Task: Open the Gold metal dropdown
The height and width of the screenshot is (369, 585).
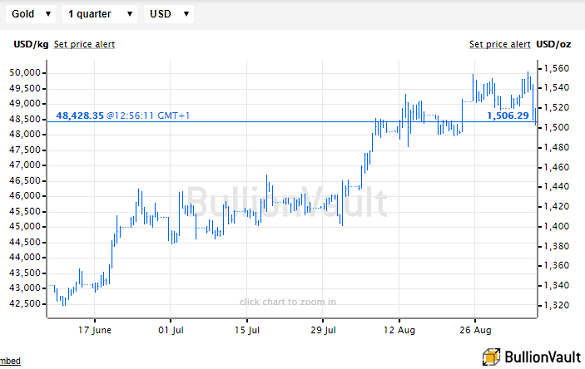Action: [31, 14]
